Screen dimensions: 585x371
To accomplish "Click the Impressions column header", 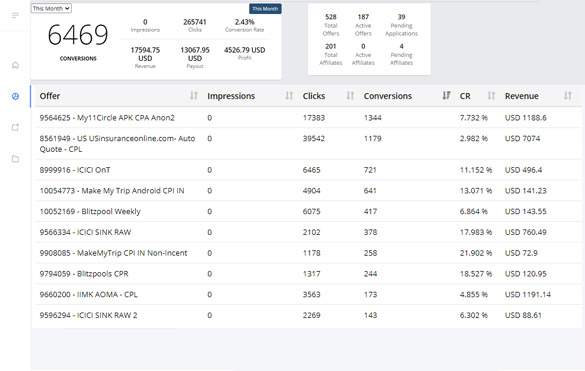I will pyautogui.click(x=231, y=96).
